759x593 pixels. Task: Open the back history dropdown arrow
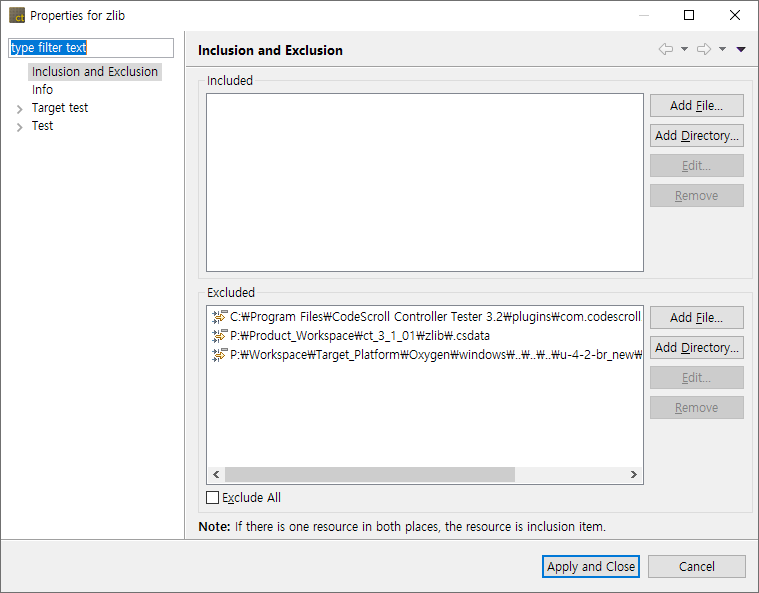coord(684,50)
